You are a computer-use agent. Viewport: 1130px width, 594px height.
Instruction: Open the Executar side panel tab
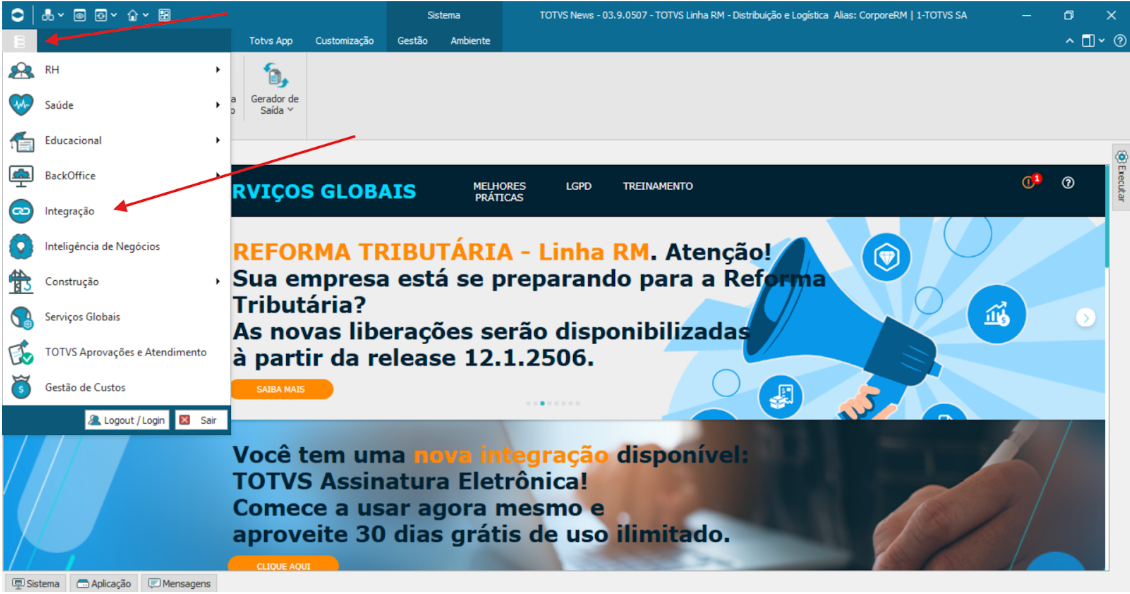click(x=1121, y=176)
